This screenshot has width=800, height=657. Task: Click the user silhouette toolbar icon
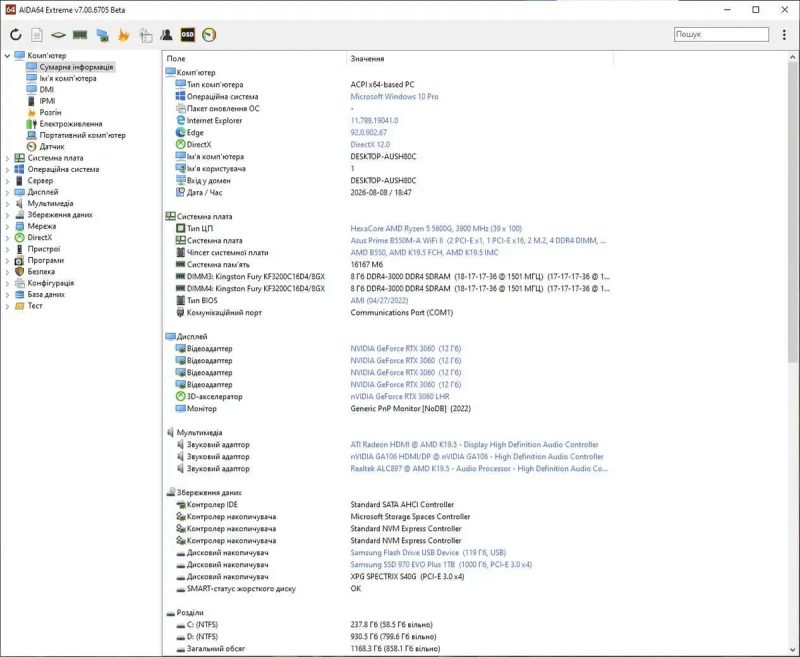coord(166,35)
